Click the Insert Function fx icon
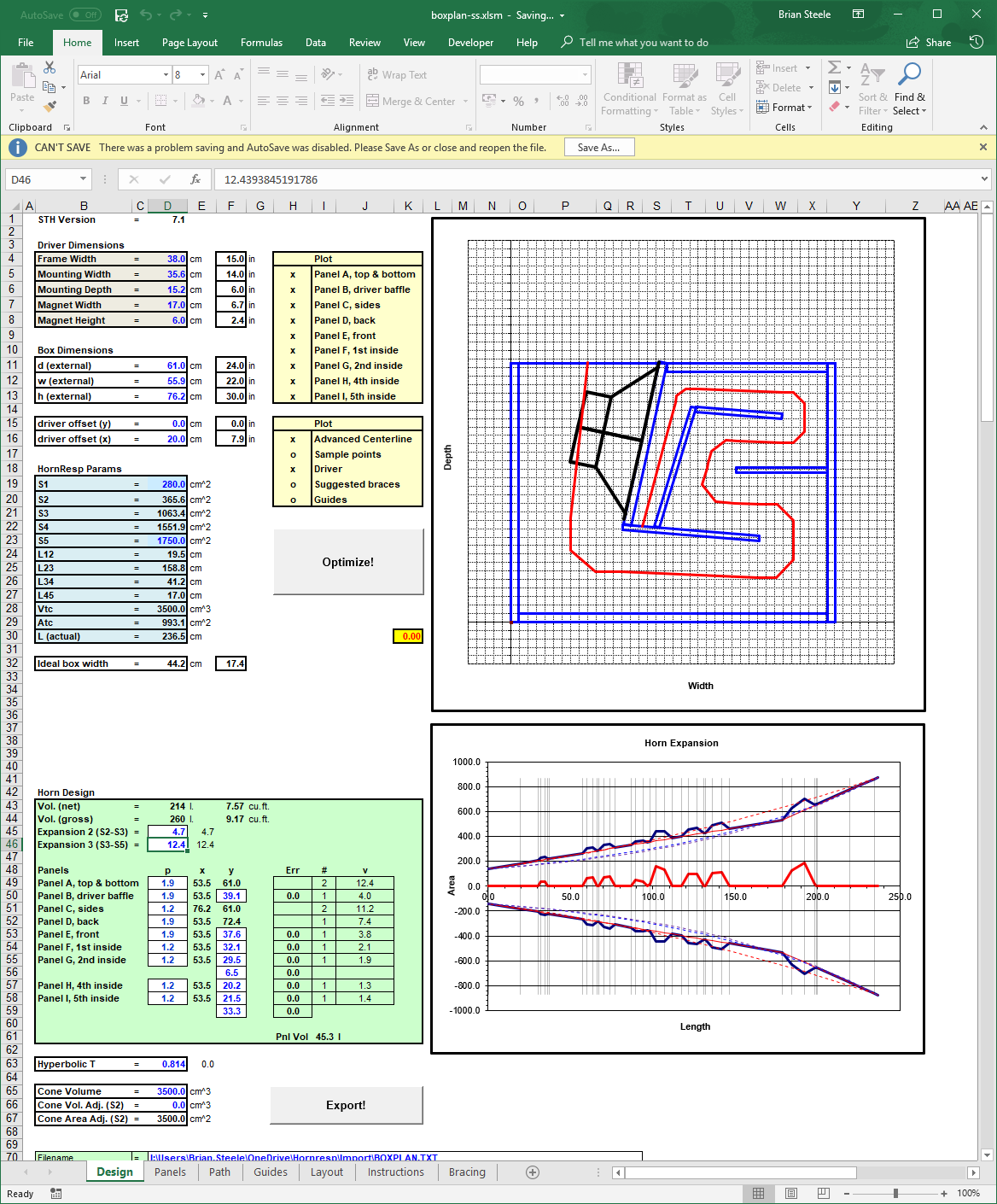 tap(195, 179)
